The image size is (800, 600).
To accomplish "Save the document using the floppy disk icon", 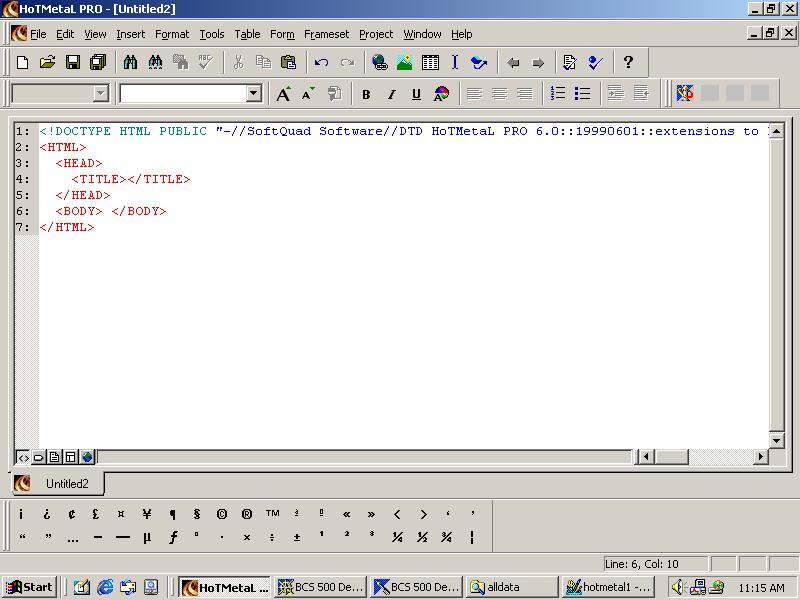I will 73,63.
